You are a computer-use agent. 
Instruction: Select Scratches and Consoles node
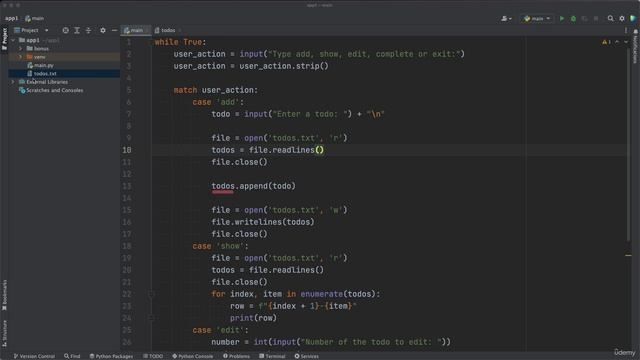[54, 90]
